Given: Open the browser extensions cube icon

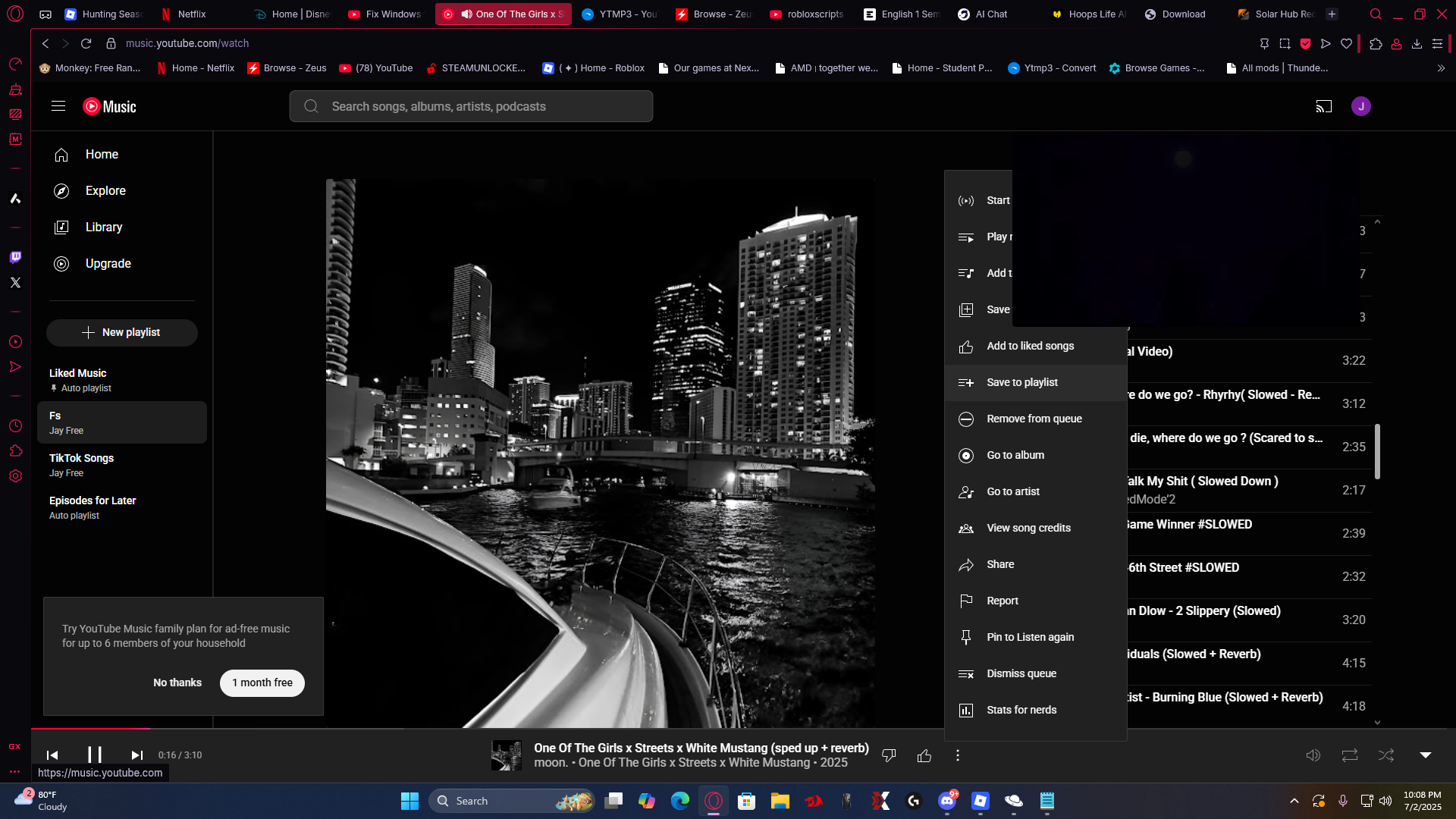Looking at the screenshot, I should (x=1376, y=44).
